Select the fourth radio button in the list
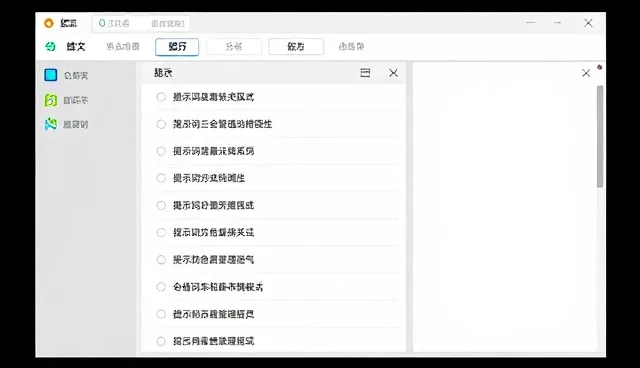 coord(161,178)
